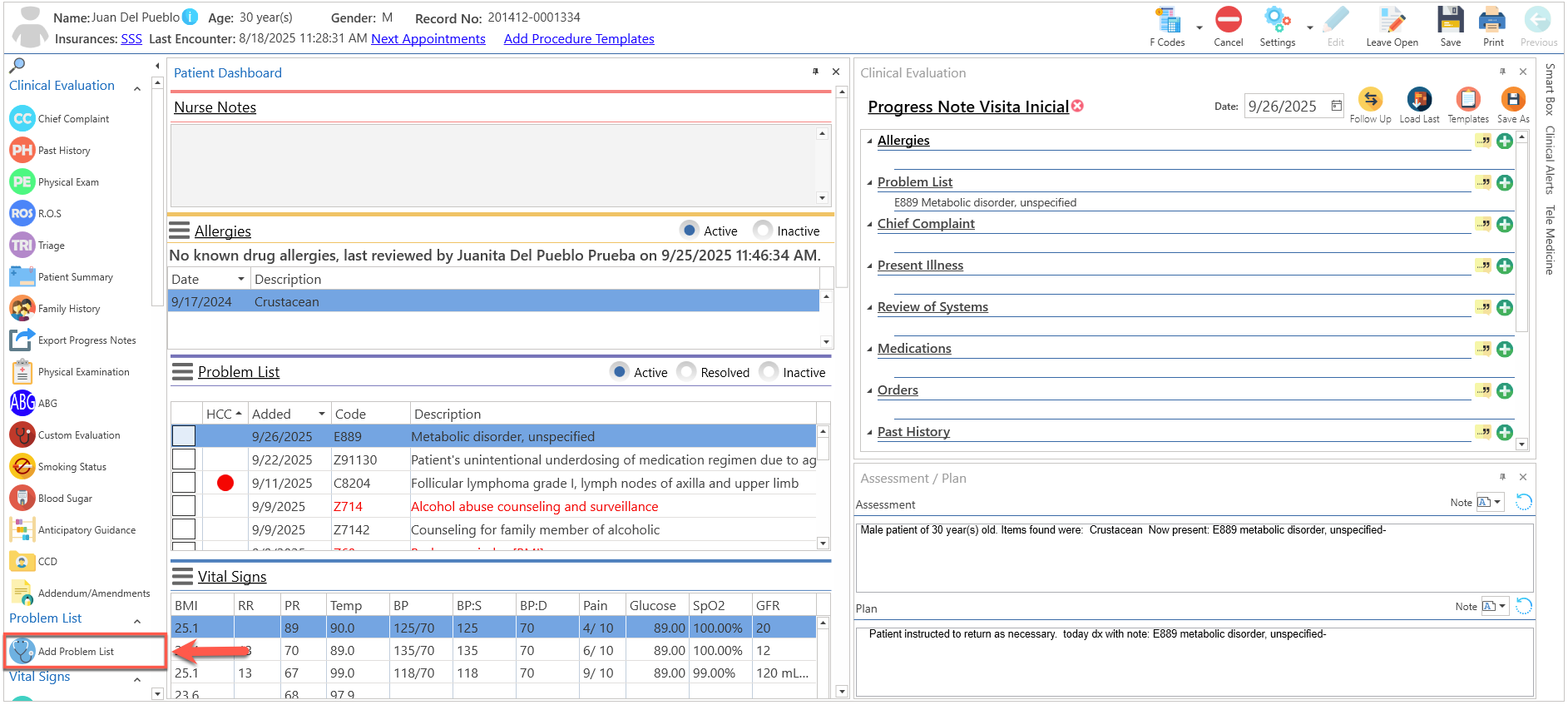Open R.O.S in the sidebar
The height and width of the screenshot is (705, 1568).
pos(37,214)
